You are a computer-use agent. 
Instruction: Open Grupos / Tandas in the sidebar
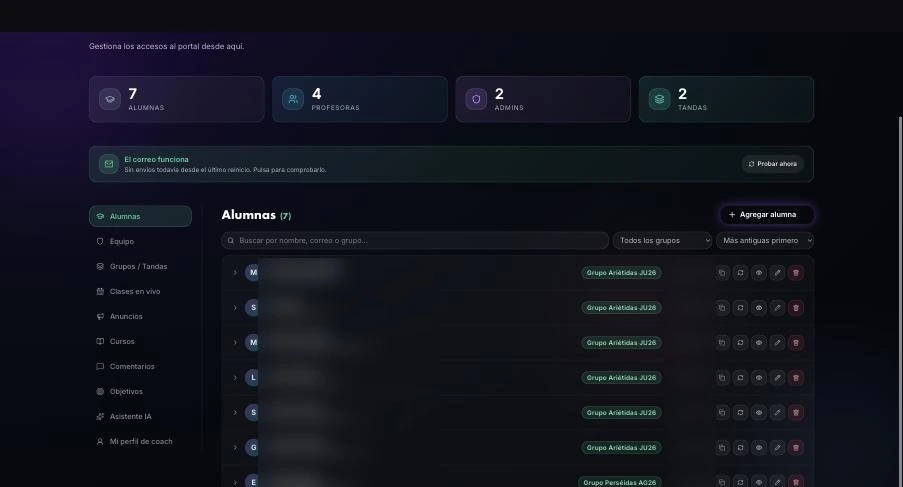(140, 267)
